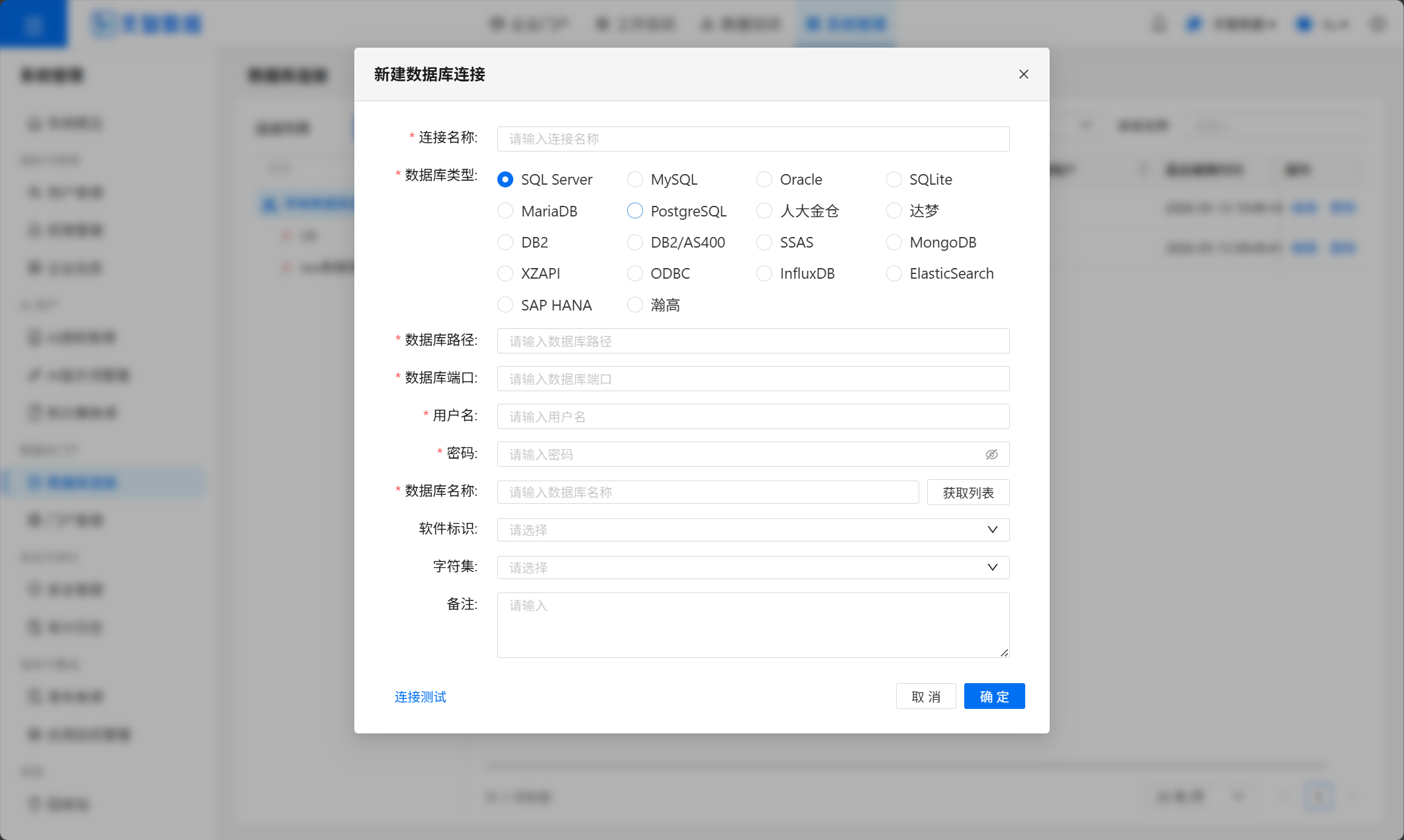Focus the 连接名称 input field
Viewport: 1404px width, 840px height.
pos(753,139)
